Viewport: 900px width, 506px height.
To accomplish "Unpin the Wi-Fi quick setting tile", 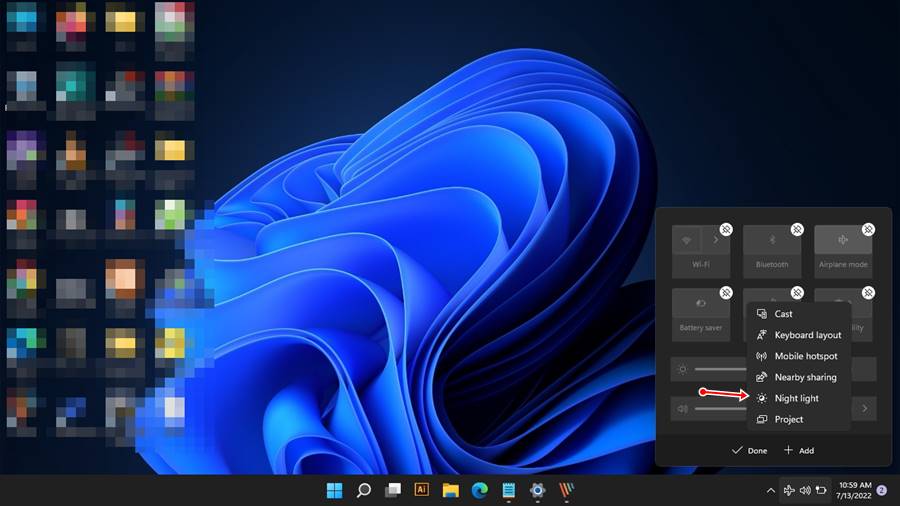I will pos(726,229).
